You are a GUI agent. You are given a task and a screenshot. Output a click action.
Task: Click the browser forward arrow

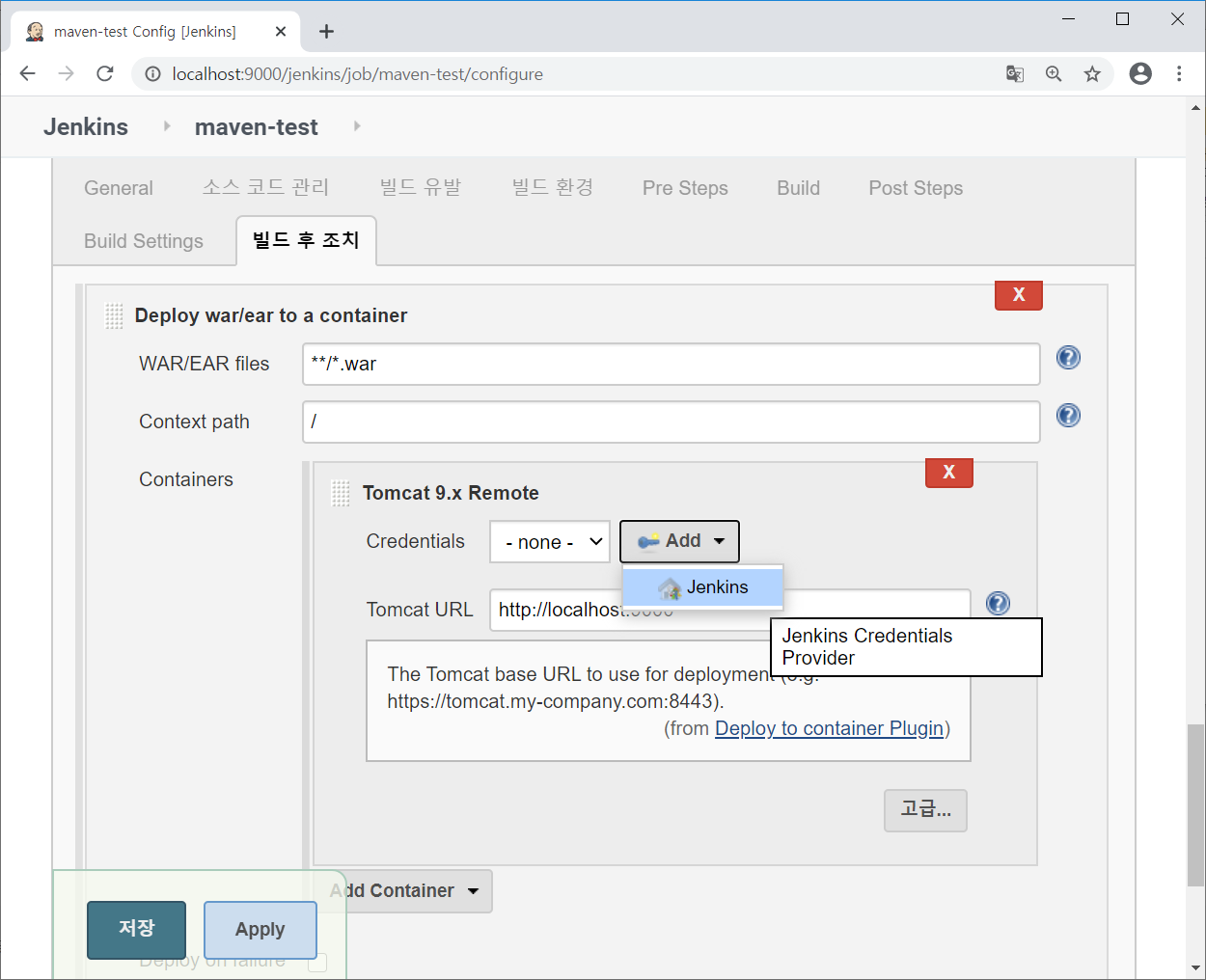tap(67, 74)
